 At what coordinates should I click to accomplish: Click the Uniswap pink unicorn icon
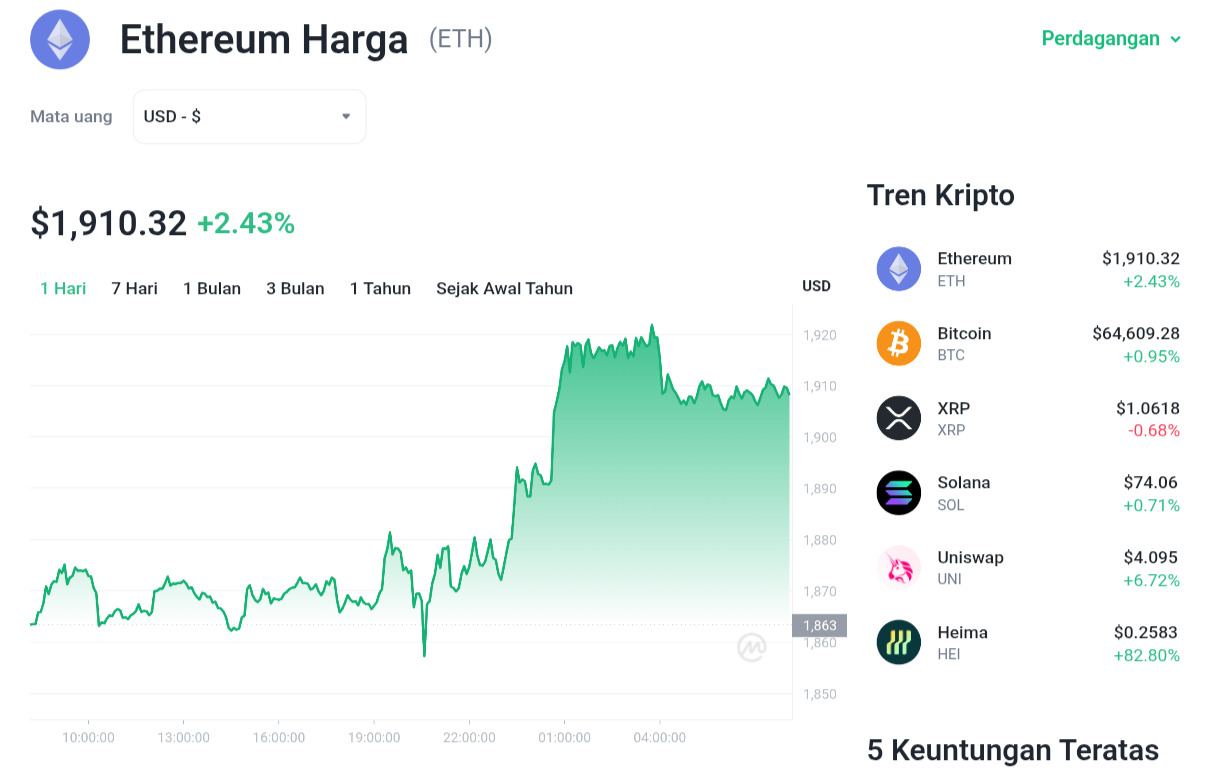click(x=899, y=568)
